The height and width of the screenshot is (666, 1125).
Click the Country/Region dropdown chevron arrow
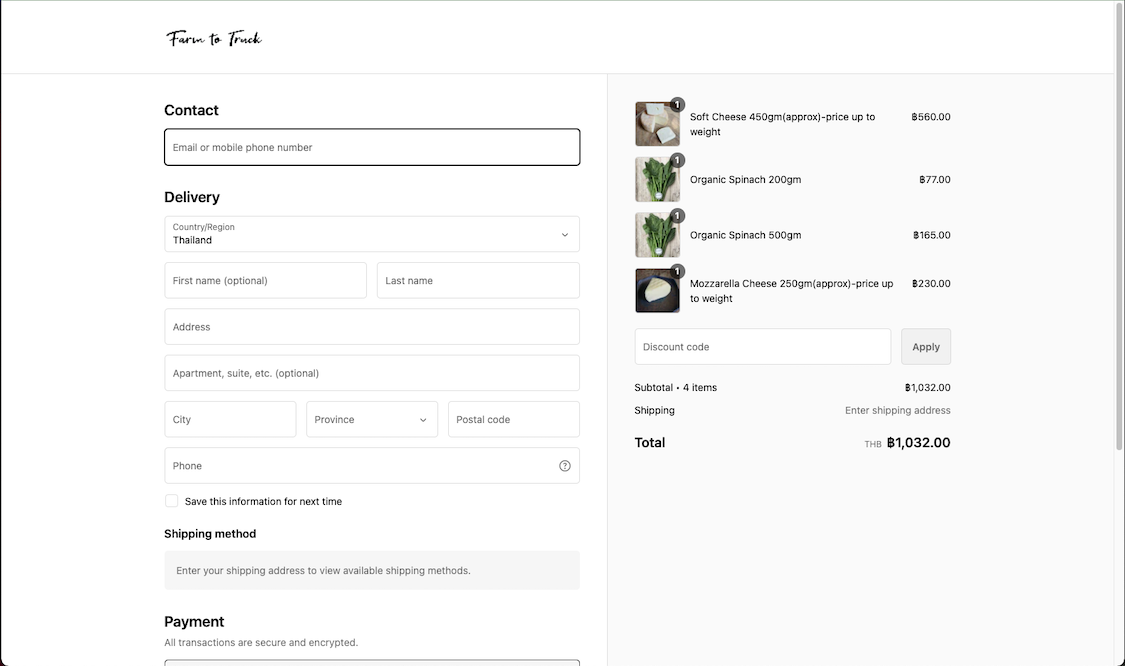click(x=565, y=235)
